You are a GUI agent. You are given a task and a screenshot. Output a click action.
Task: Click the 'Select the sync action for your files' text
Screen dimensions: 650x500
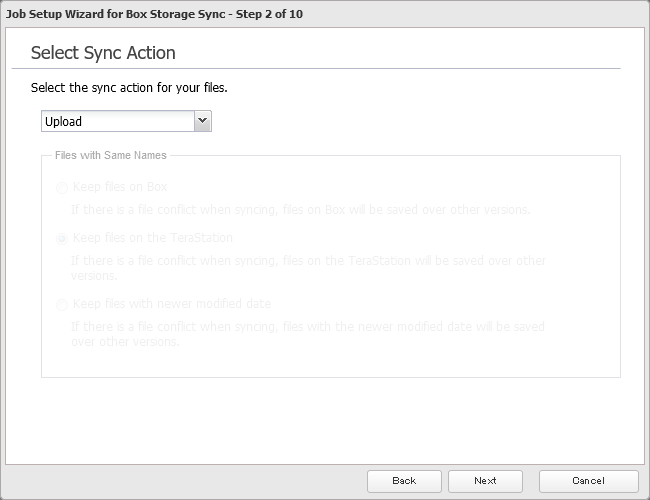tap(129, 88)
